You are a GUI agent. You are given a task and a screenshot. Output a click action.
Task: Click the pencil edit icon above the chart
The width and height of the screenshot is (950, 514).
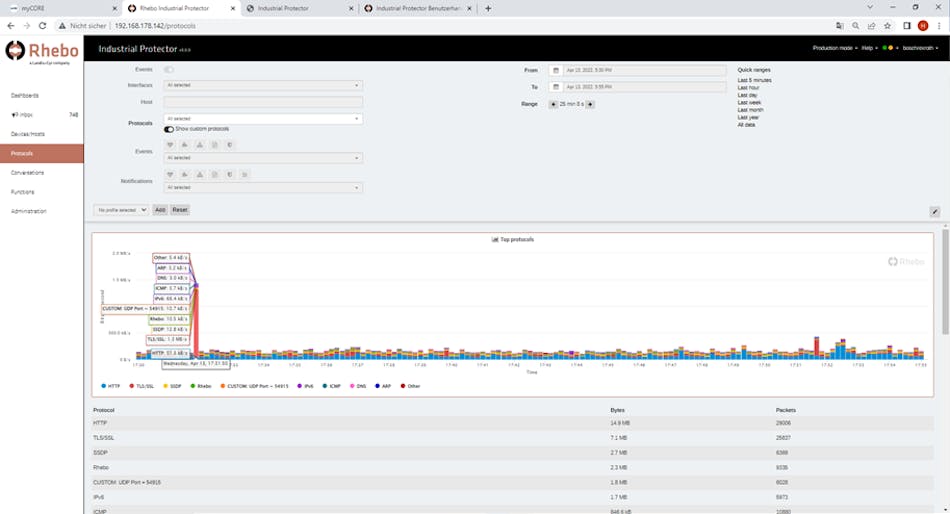pos(935,212)
